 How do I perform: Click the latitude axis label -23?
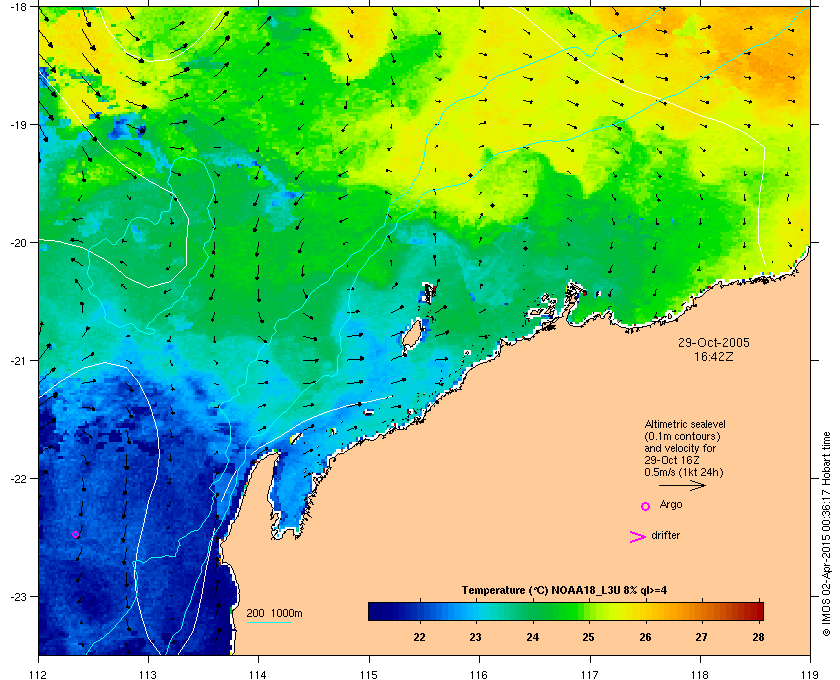coord(18,596)
